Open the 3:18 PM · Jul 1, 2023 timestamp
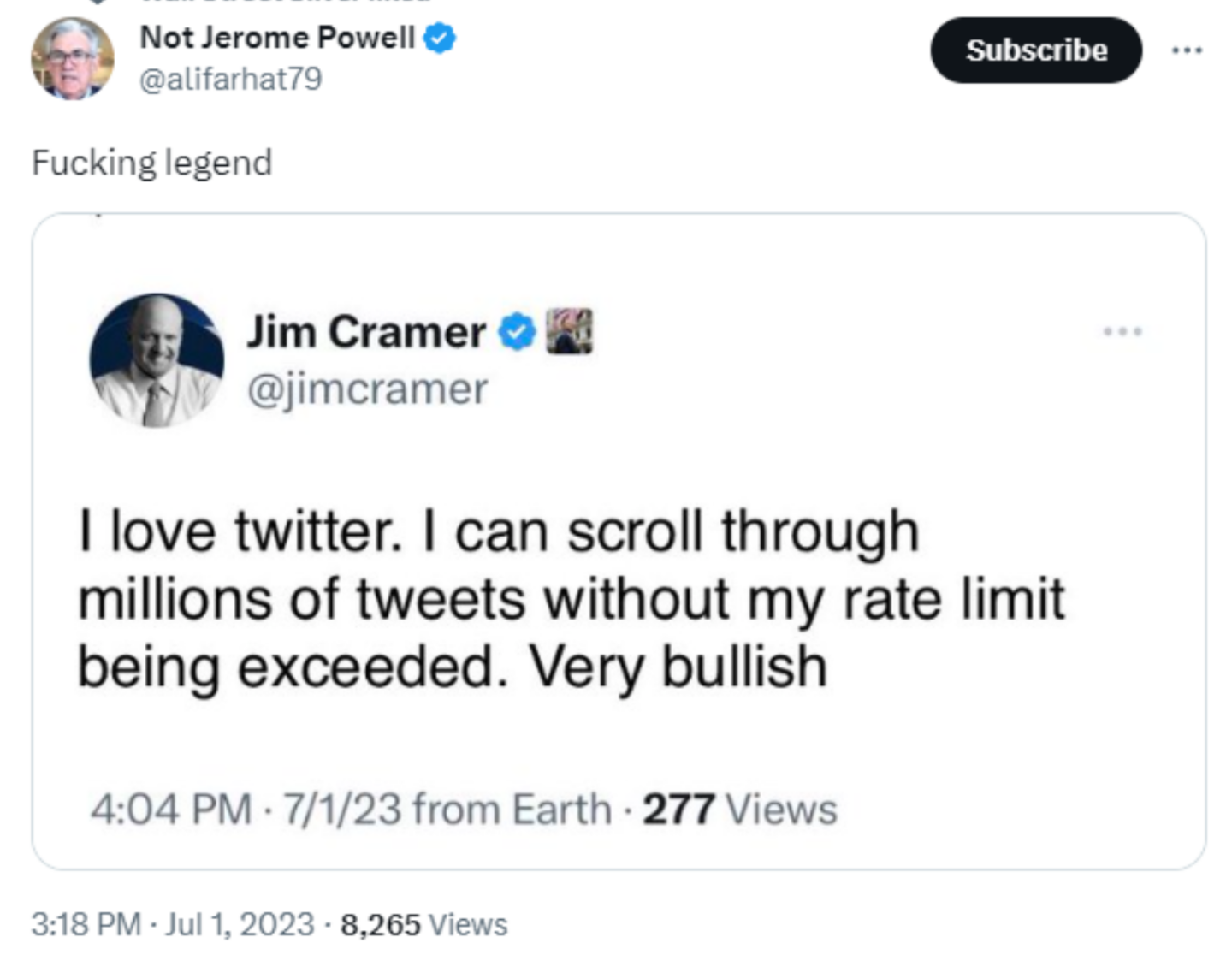The height and width of the screenshot is (955, 1232). click(172, 924)
